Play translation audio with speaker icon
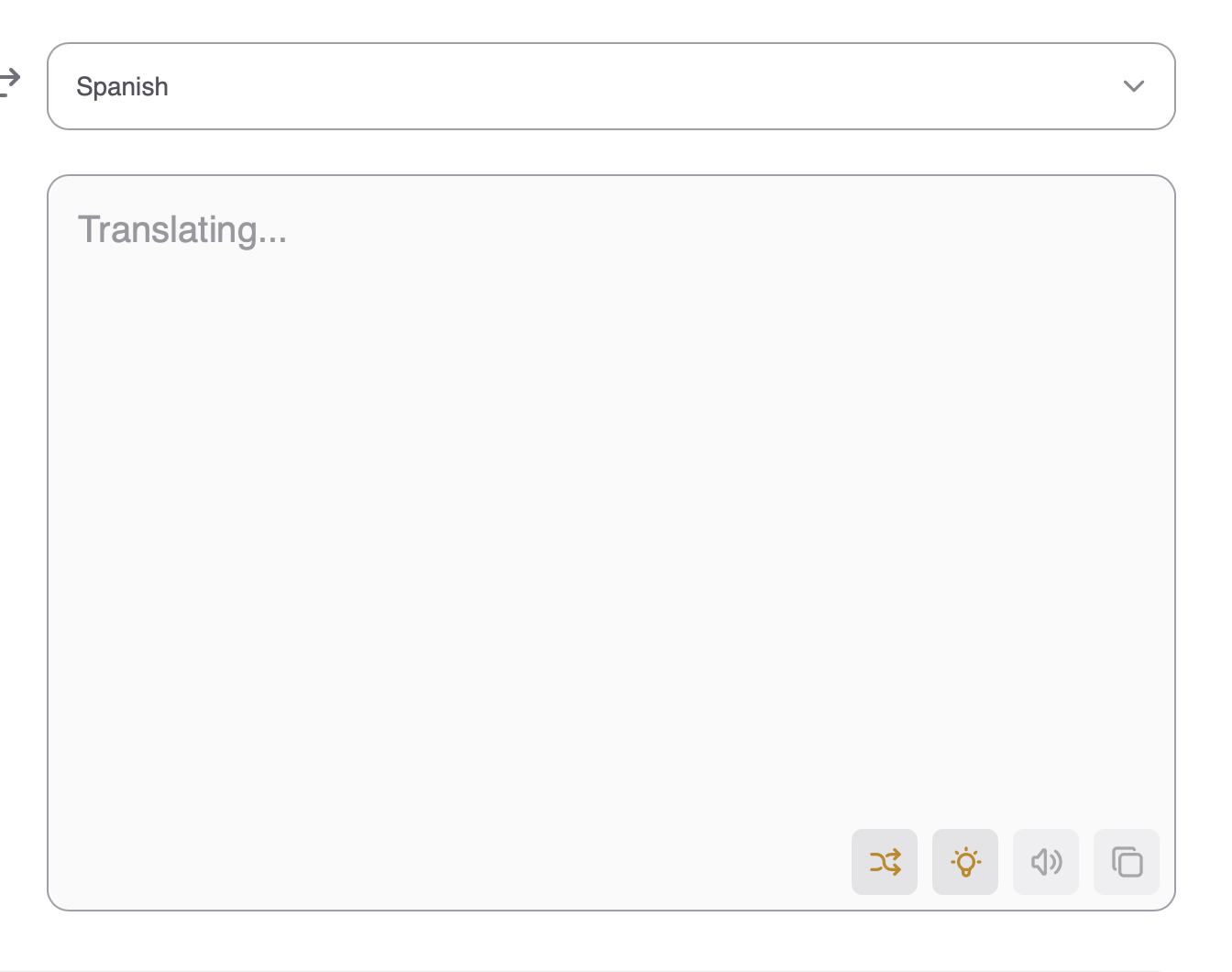 pos(1046,862)
